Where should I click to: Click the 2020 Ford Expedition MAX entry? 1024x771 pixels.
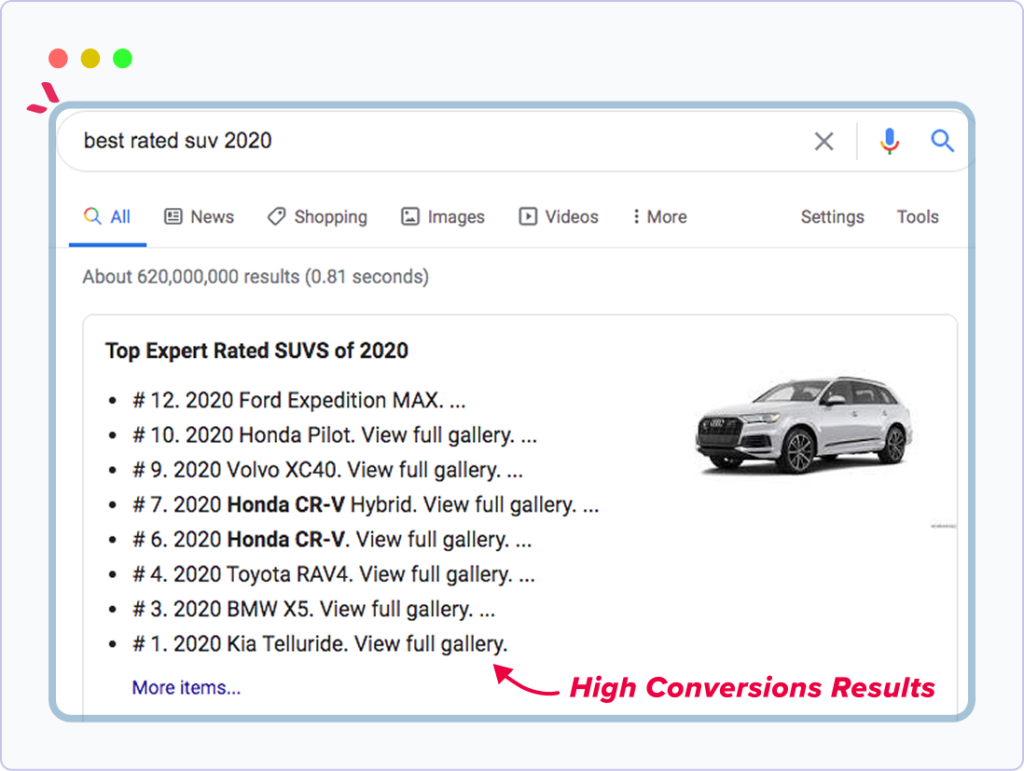coord(299,400)
